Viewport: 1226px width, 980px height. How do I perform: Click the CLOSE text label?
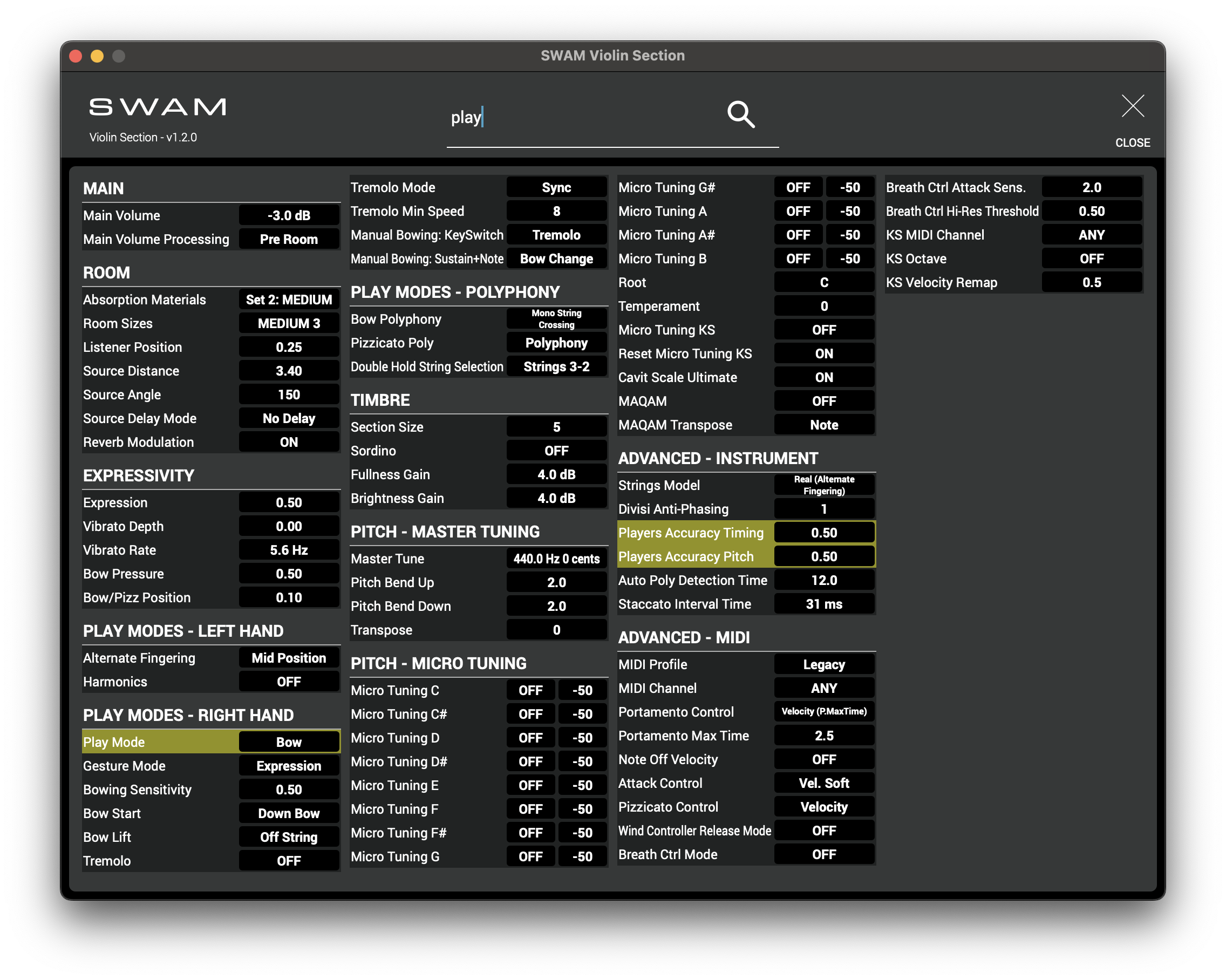pos(1132,142)
